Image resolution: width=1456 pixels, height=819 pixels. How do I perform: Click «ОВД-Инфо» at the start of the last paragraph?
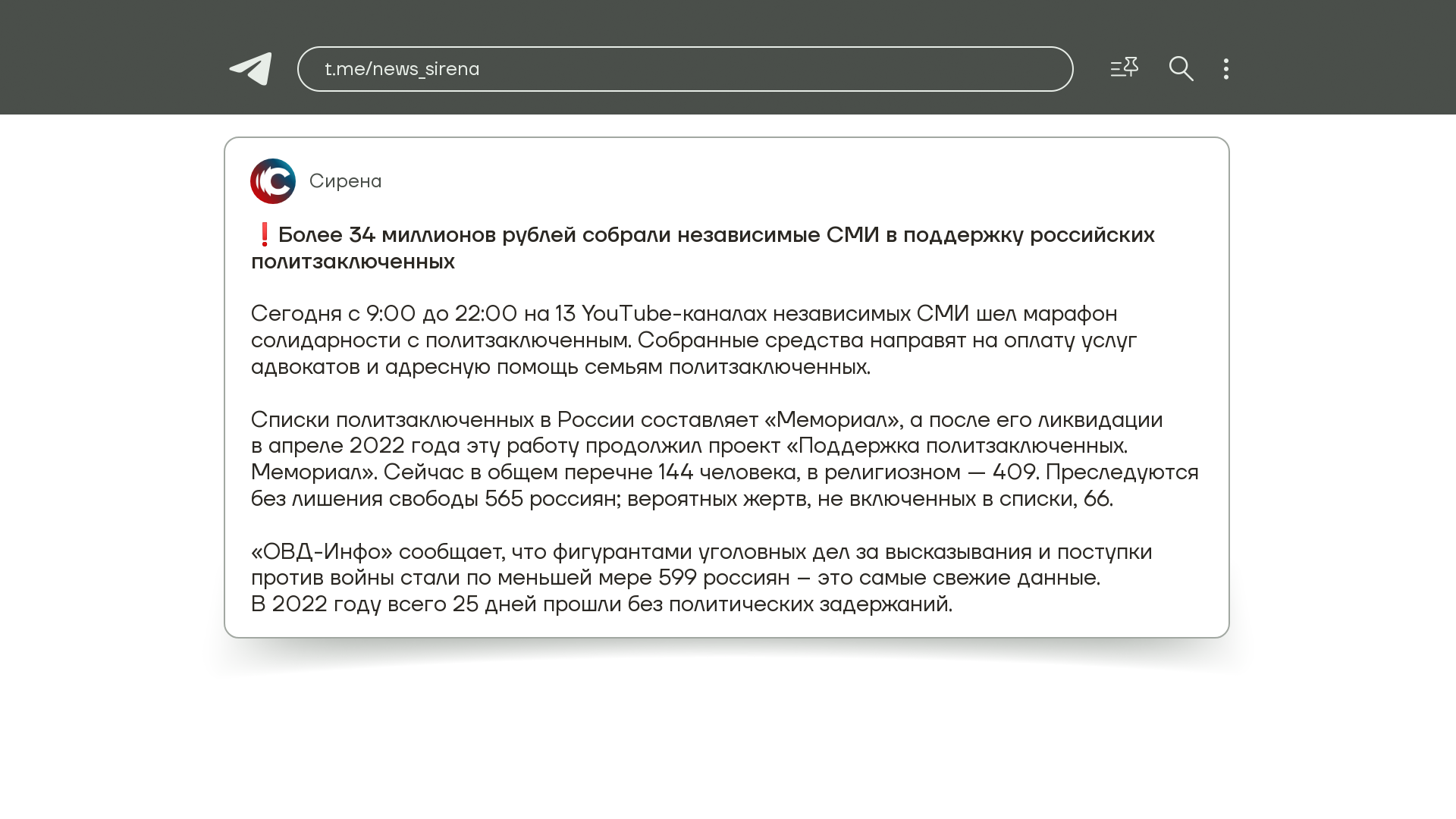click(x=322, y=552)
